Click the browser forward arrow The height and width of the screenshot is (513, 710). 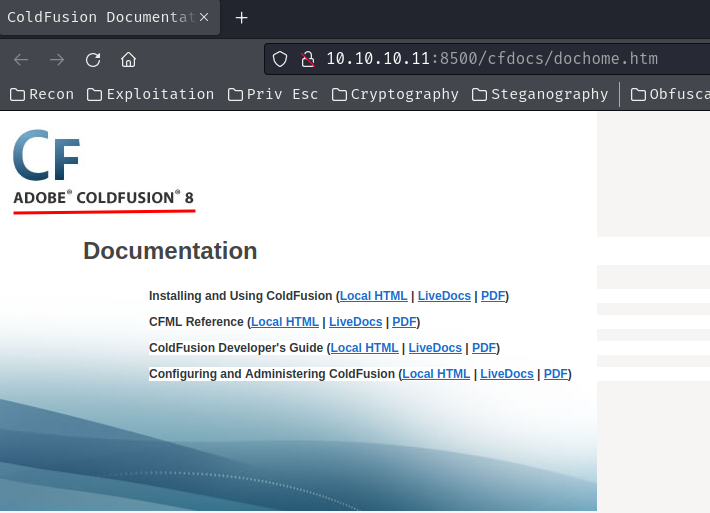[x=57, y=59]
